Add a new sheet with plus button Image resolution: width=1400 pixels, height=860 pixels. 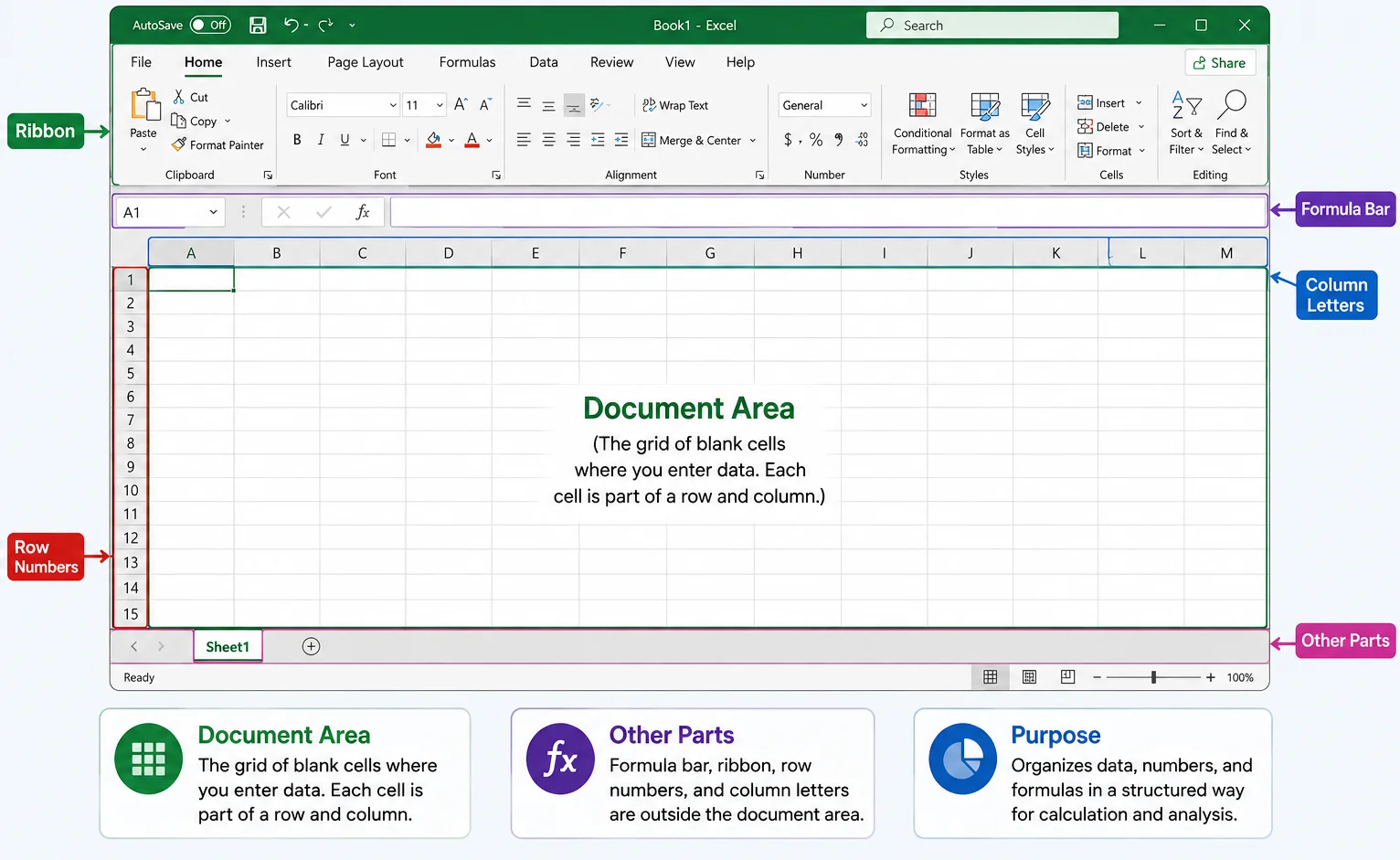(311, 646)
